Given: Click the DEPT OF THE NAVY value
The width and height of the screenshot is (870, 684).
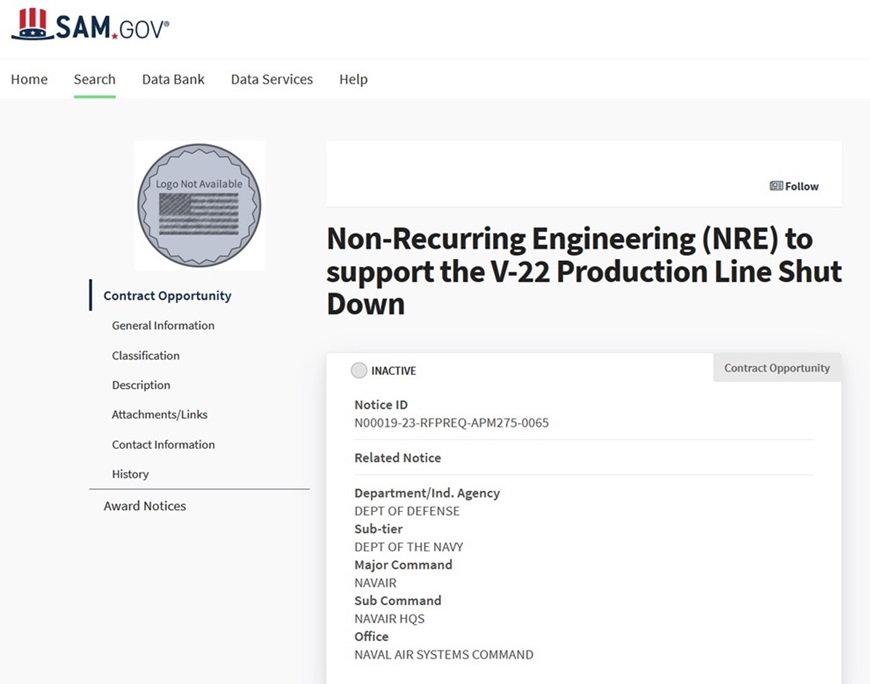Looking at the screenshot, I should pyautogui.click(x=409, y=547).
